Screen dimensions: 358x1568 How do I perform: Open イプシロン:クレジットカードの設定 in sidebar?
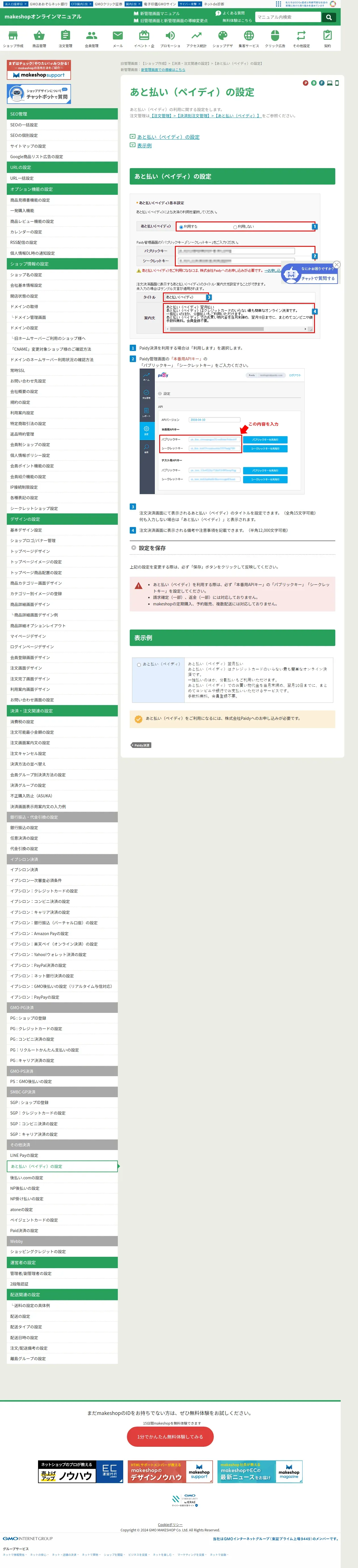62,891
